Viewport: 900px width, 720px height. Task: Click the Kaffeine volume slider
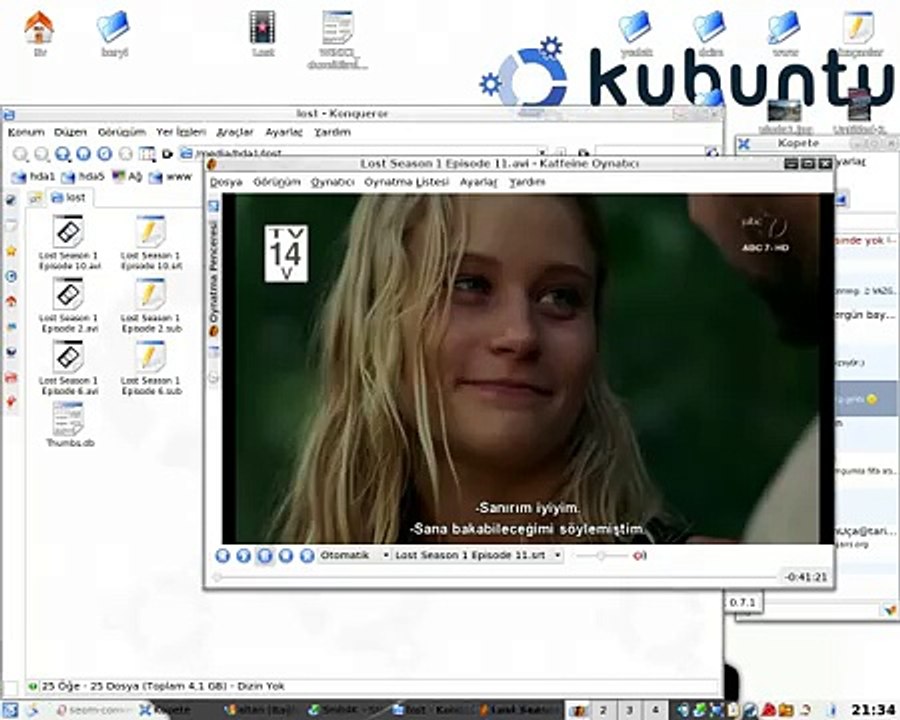coord(601,556)
